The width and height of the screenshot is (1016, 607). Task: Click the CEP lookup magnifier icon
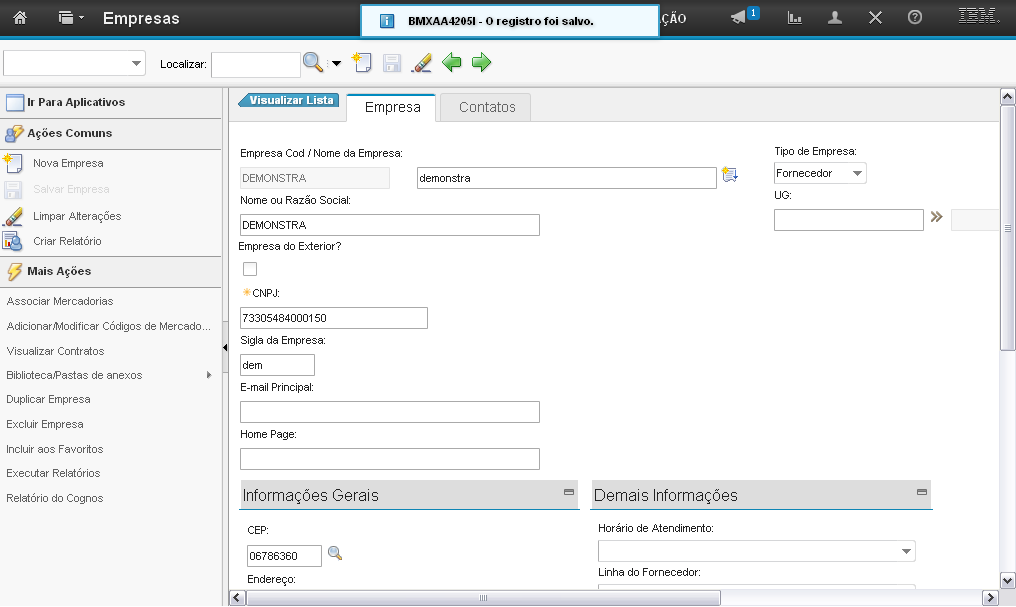click(335, 554)
